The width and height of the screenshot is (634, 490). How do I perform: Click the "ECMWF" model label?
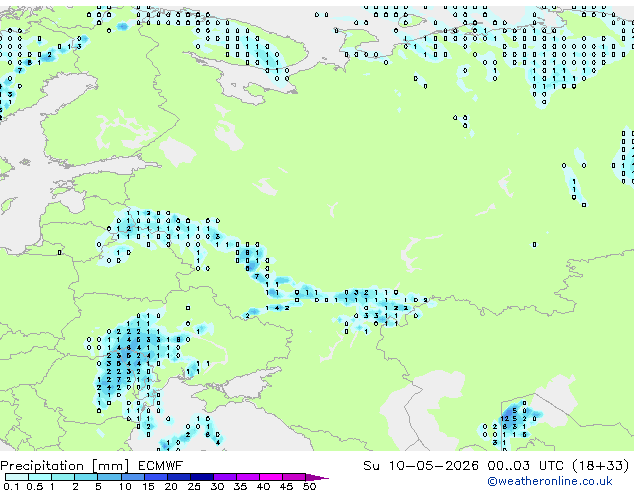point(161,466)
